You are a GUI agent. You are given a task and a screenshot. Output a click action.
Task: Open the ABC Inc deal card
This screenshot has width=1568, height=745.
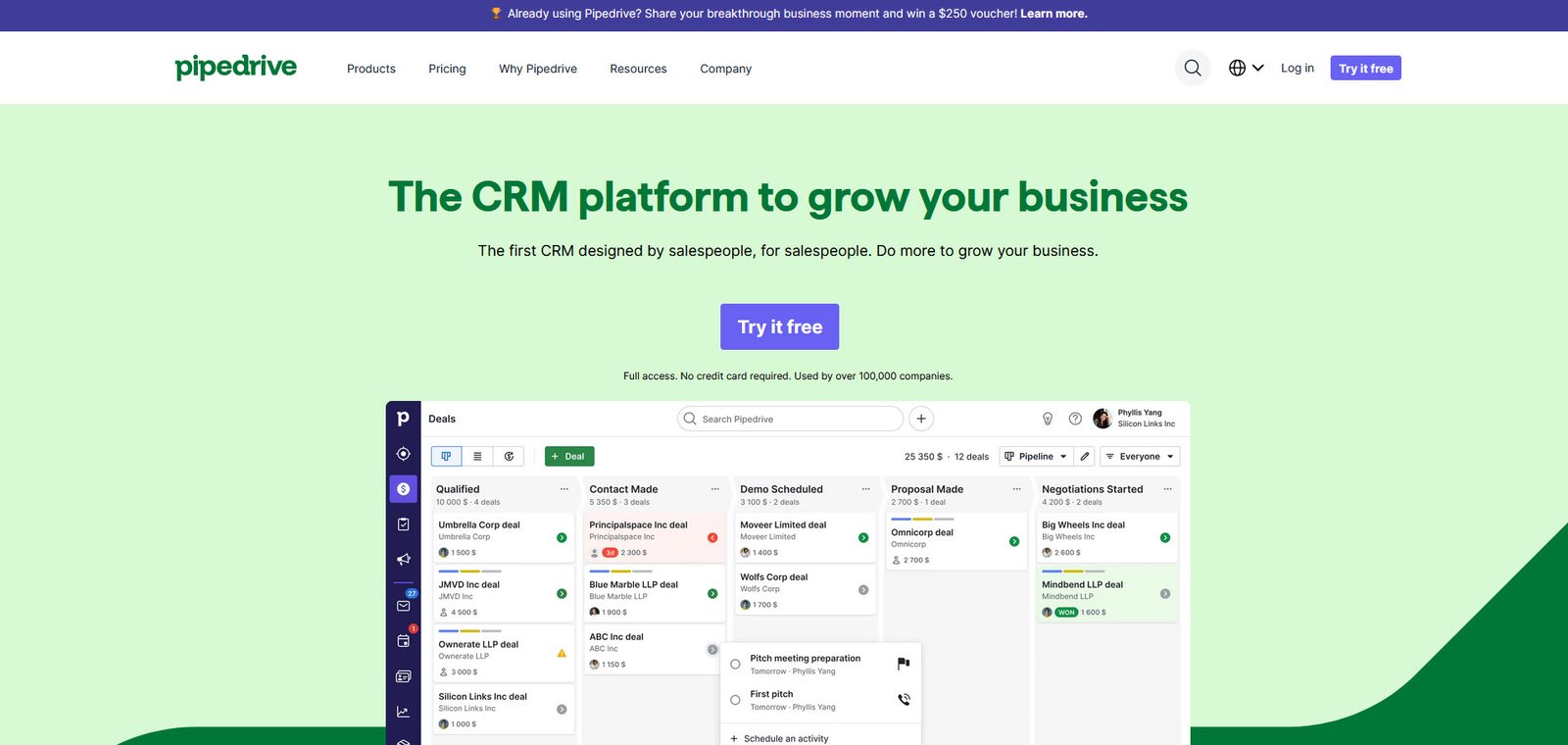tap(653, 650)
